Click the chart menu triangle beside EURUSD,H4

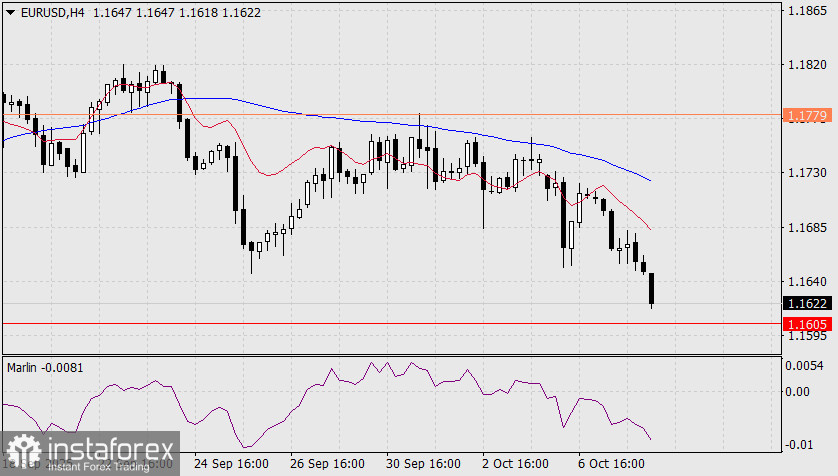pyautogui.click(x=11, y=12)
